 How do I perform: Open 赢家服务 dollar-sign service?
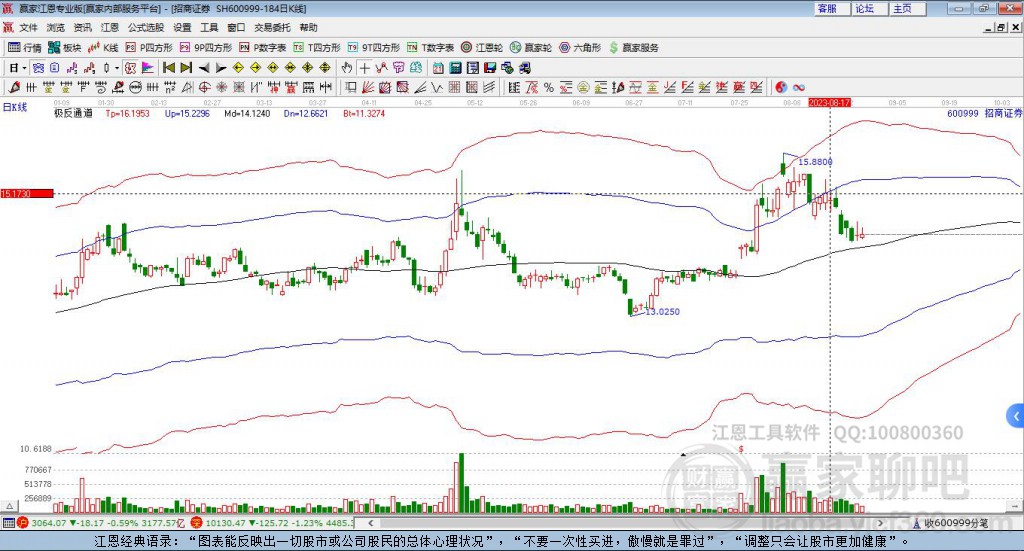(x=633, y=48)
